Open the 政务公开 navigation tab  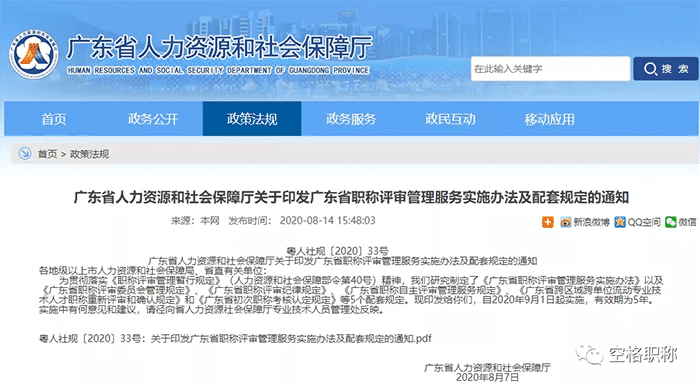[153, 119]
